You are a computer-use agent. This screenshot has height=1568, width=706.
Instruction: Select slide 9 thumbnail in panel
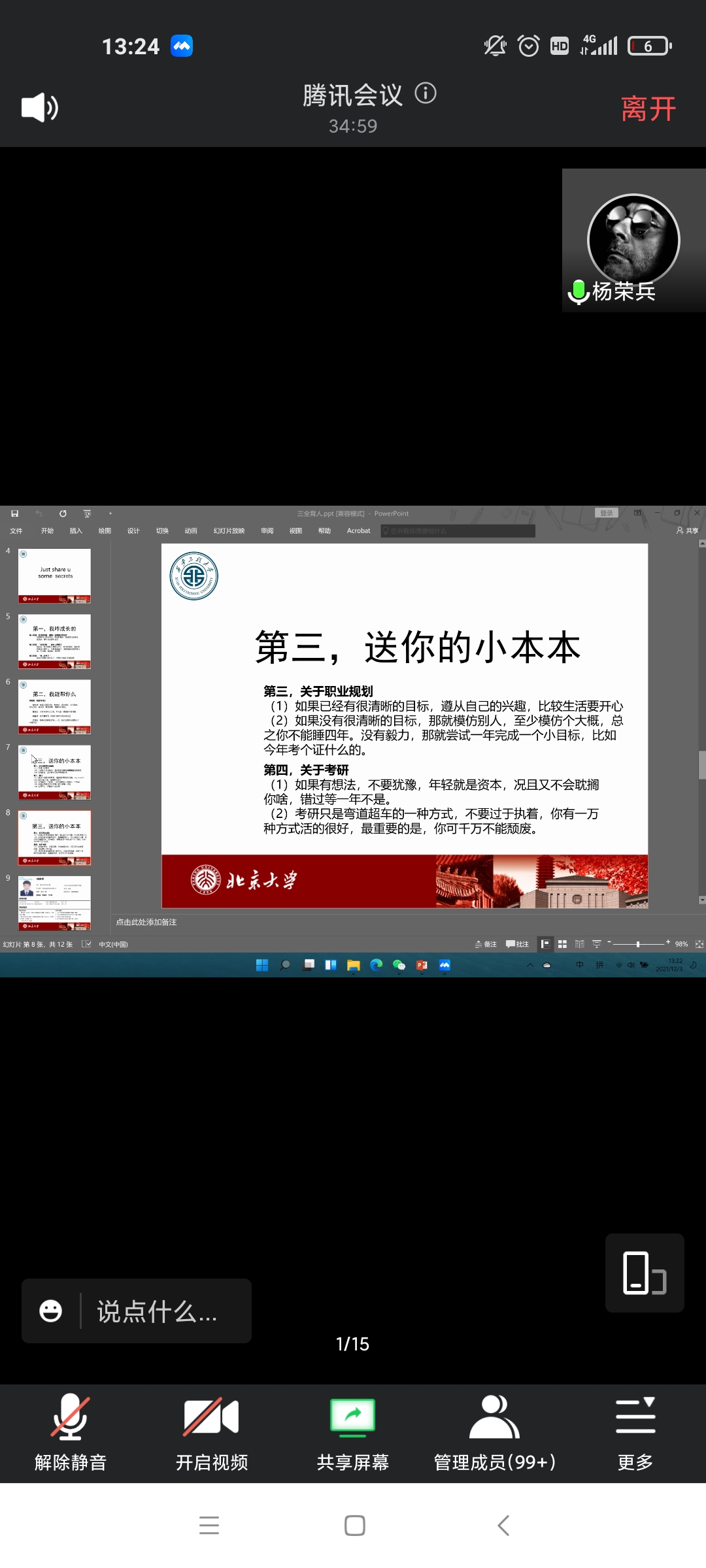54,903
